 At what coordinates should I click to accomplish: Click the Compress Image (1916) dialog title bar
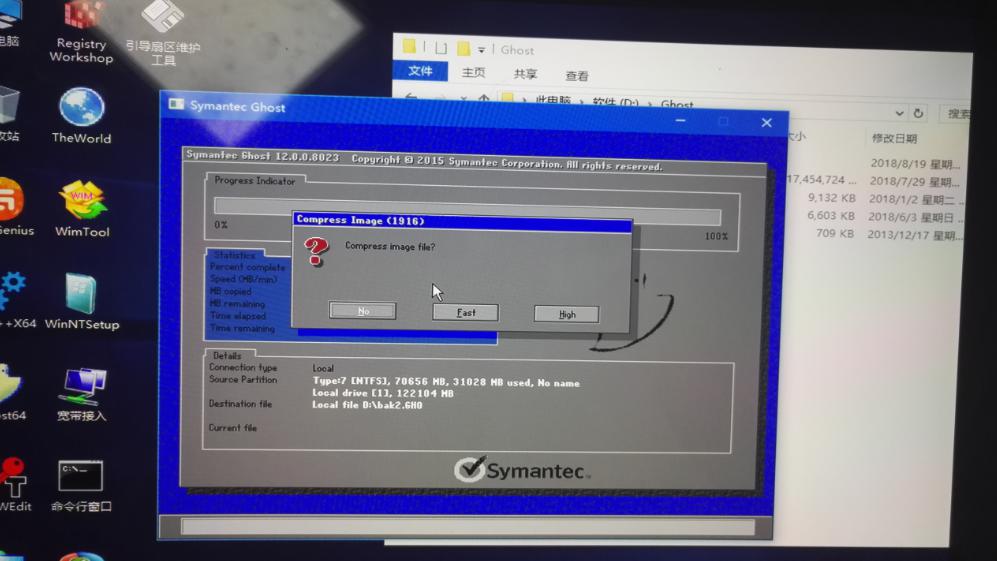coord(462,221)
